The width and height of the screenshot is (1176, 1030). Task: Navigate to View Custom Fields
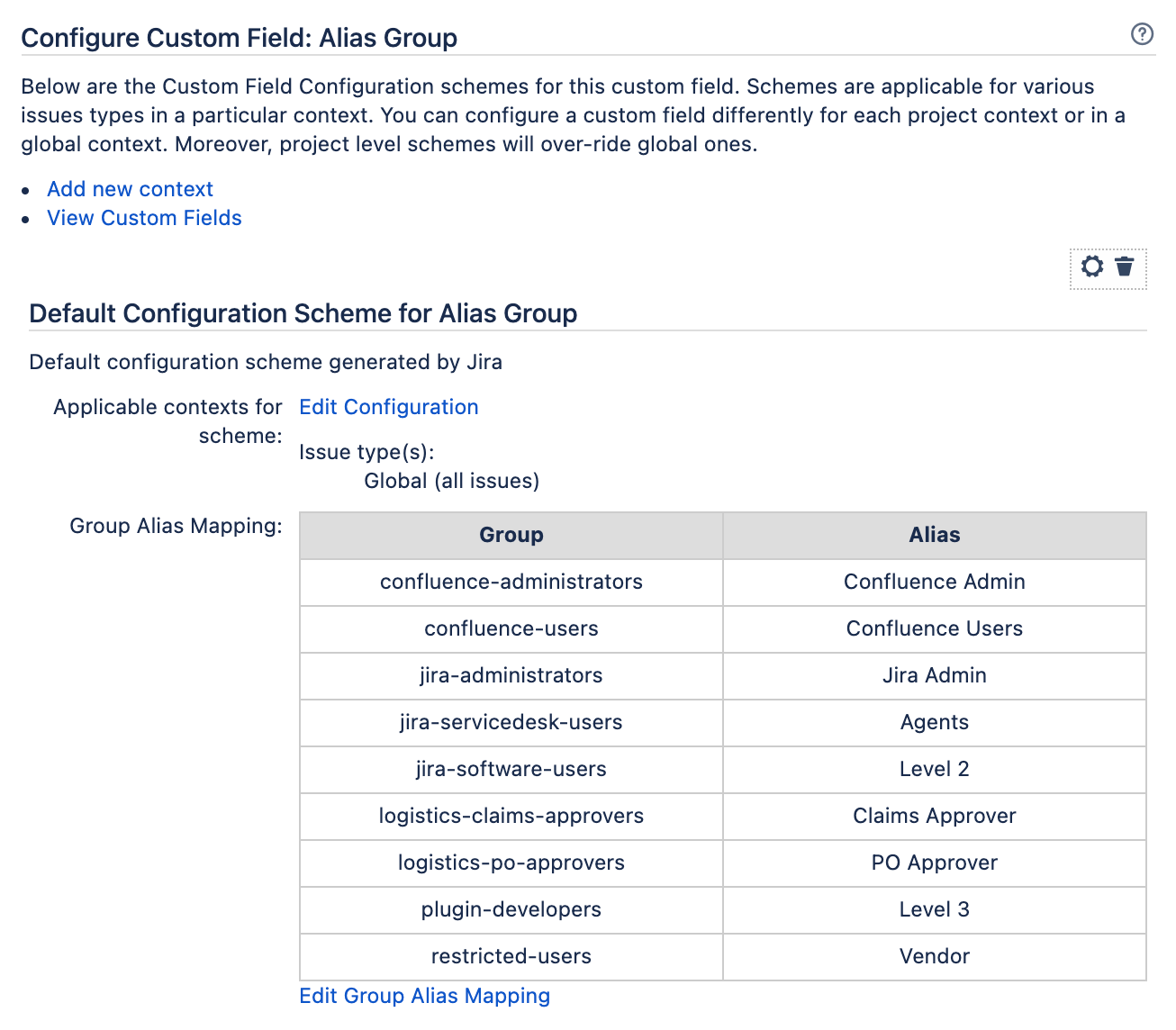[144, 218]
